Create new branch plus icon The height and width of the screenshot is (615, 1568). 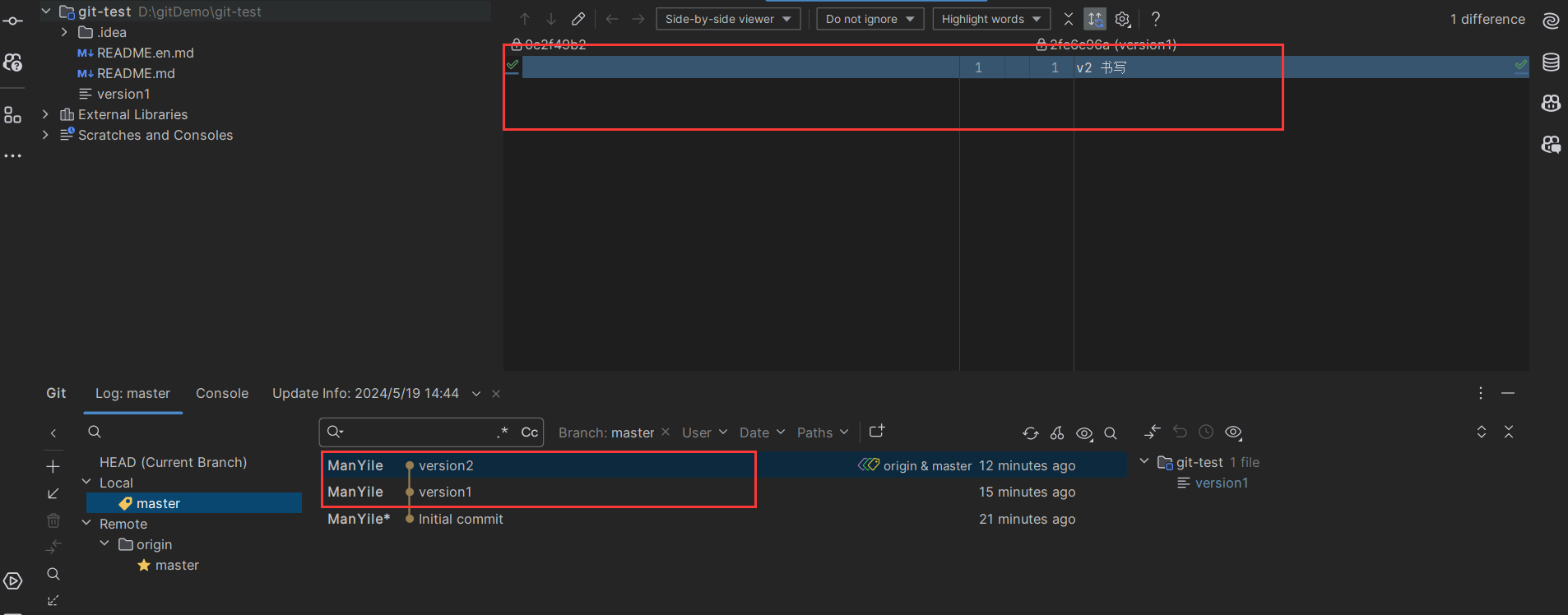coord(53,466)
